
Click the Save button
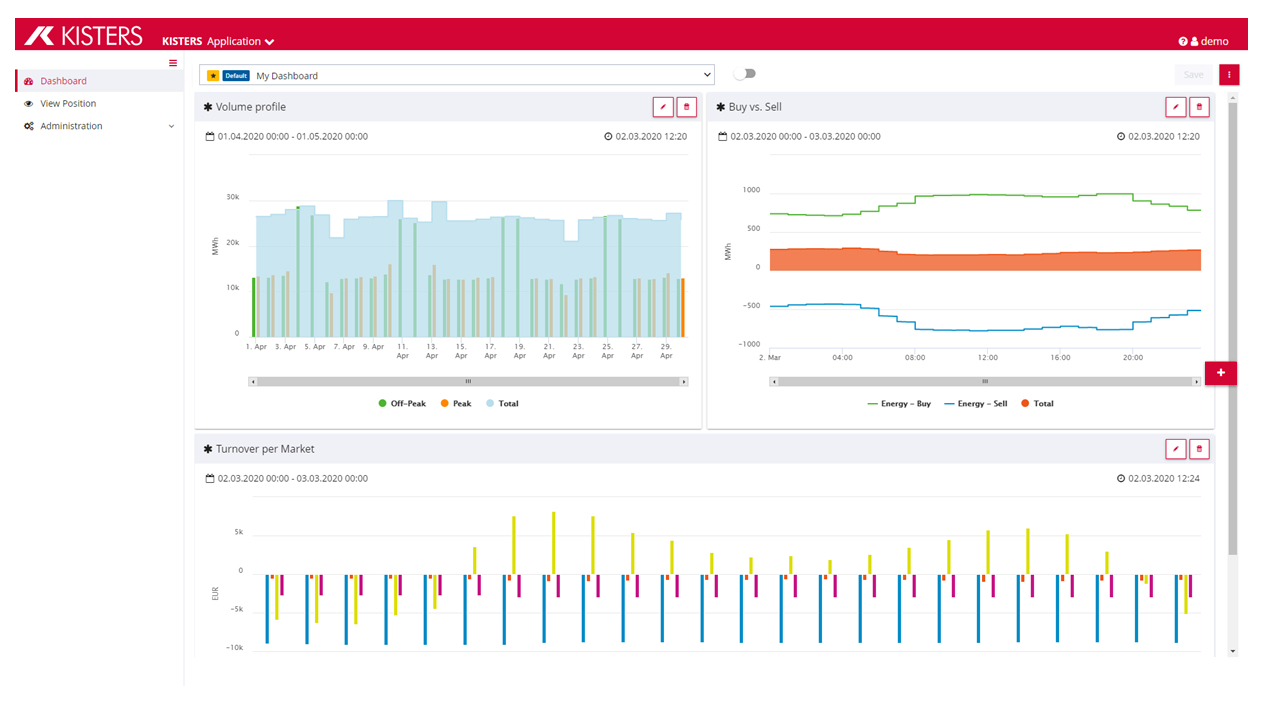click(1193, 75)
